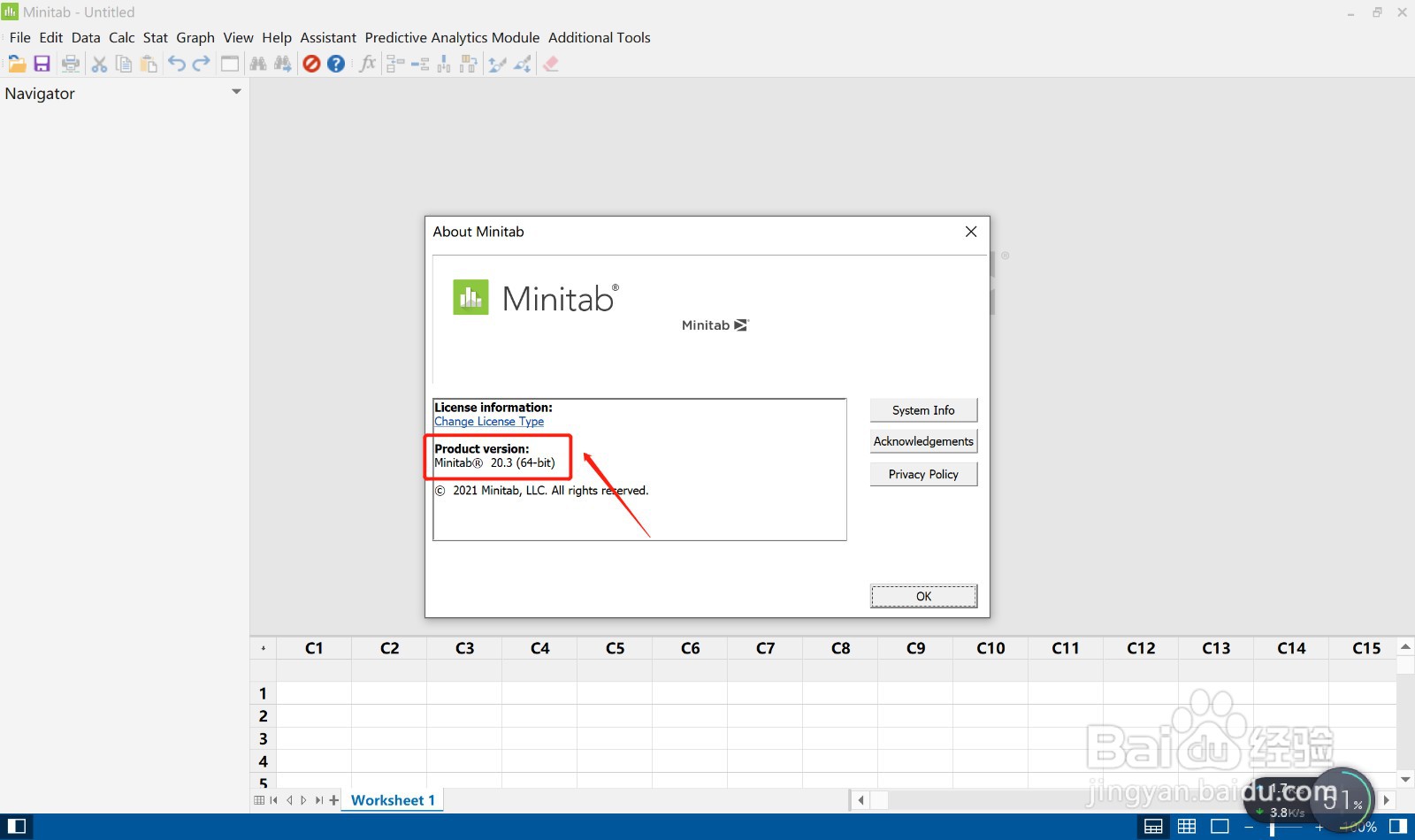Viewport: 1415px width, 840px height.
Task: Select column header C8
Action: (840, 648)
